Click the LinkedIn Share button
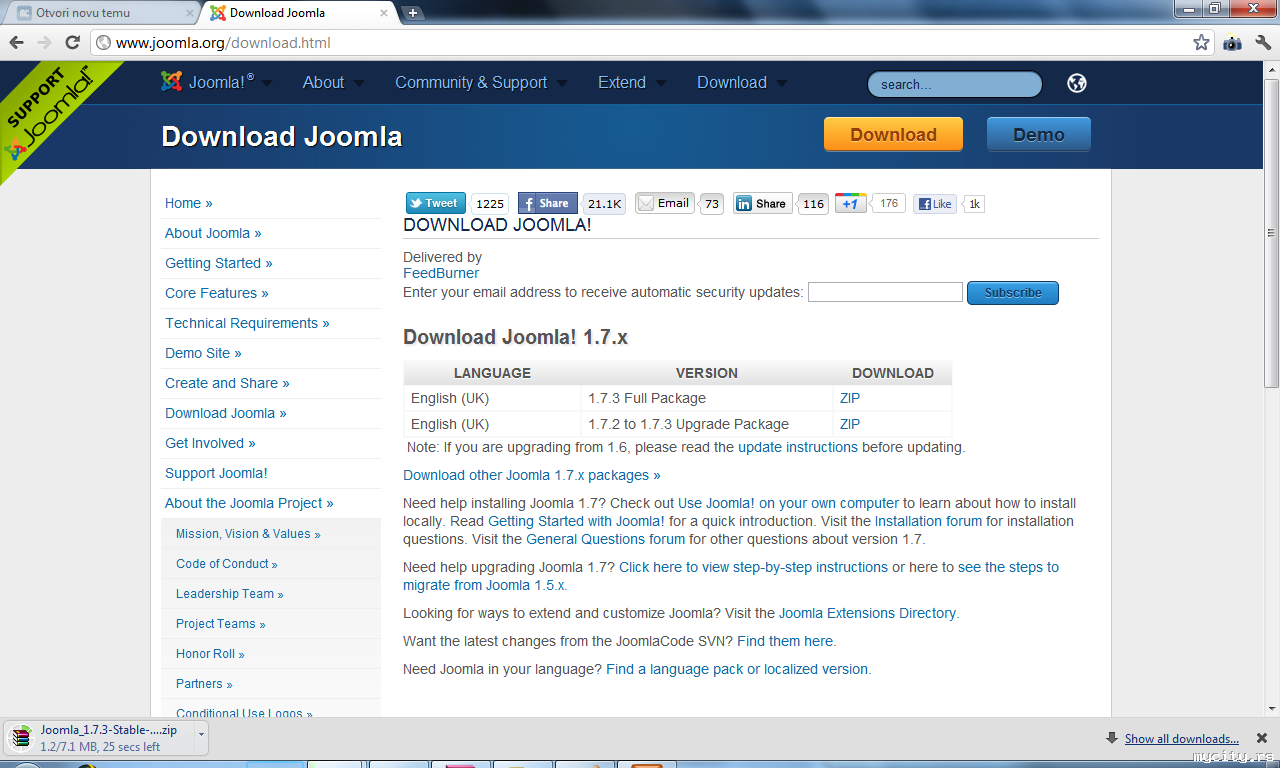The height and width of the screenshot is (768, 1280). (762, 203)
